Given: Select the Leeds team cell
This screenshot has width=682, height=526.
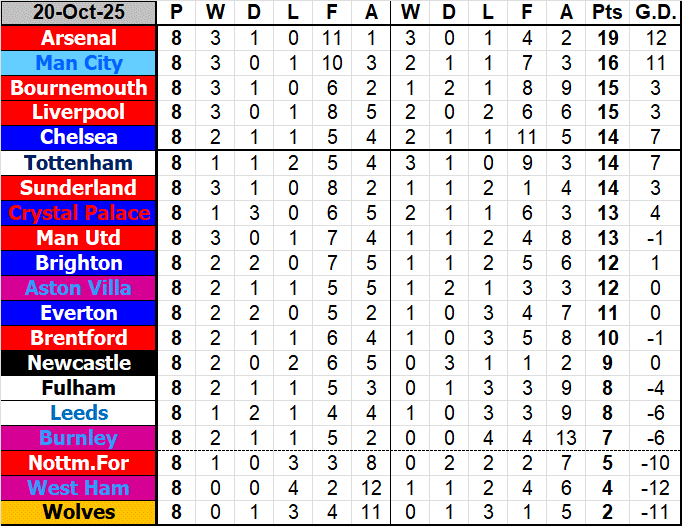Looking at the screenshot, I should (79, 413).
